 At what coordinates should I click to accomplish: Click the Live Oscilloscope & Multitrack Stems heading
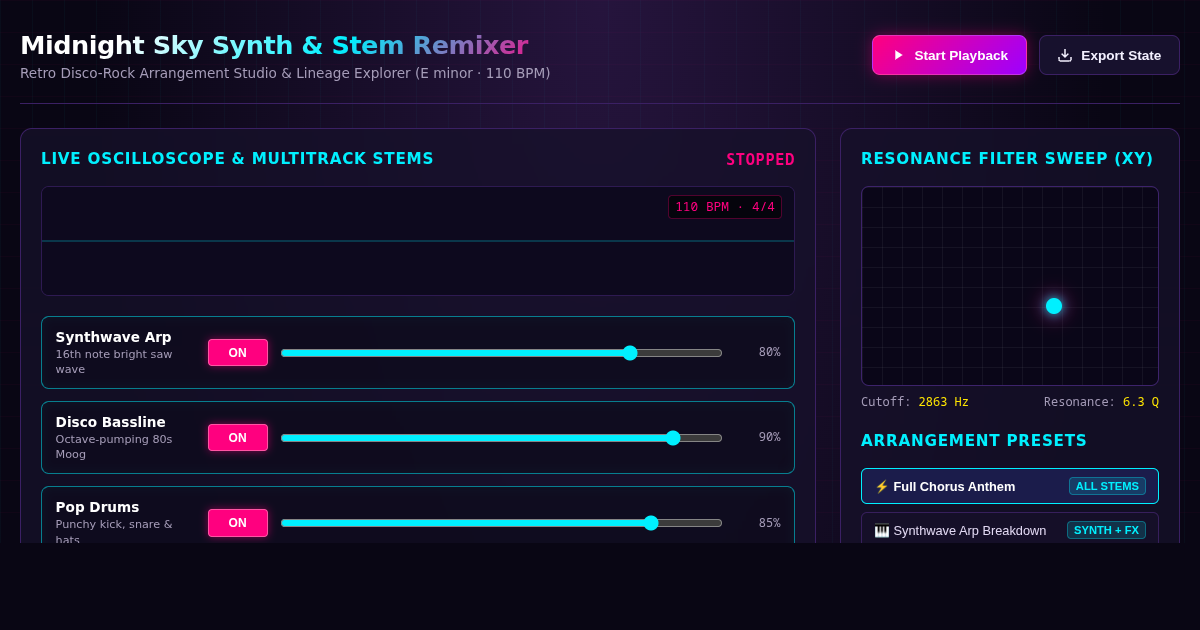coord(237,159)
